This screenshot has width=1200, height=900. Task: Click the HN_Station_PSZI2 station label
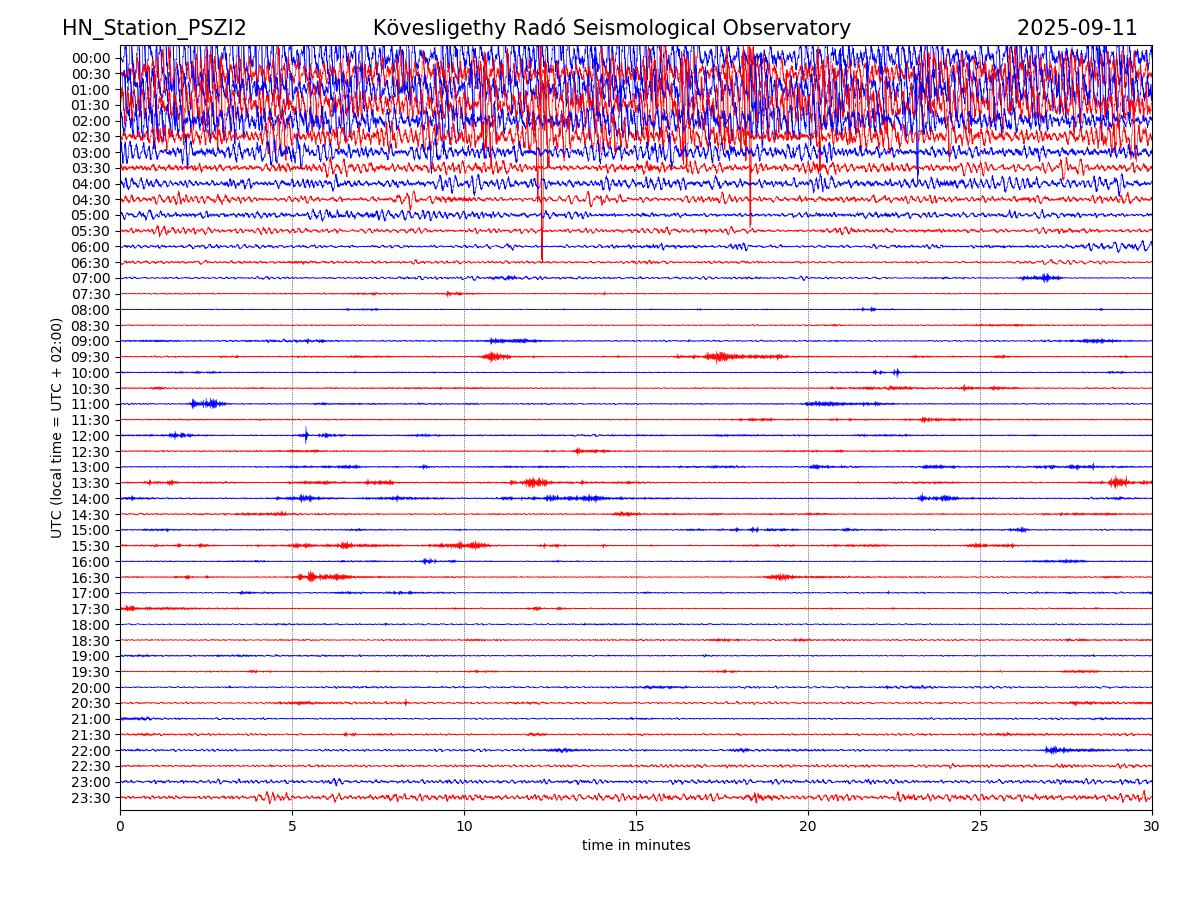pyautogui.click(x=154, y=28)
